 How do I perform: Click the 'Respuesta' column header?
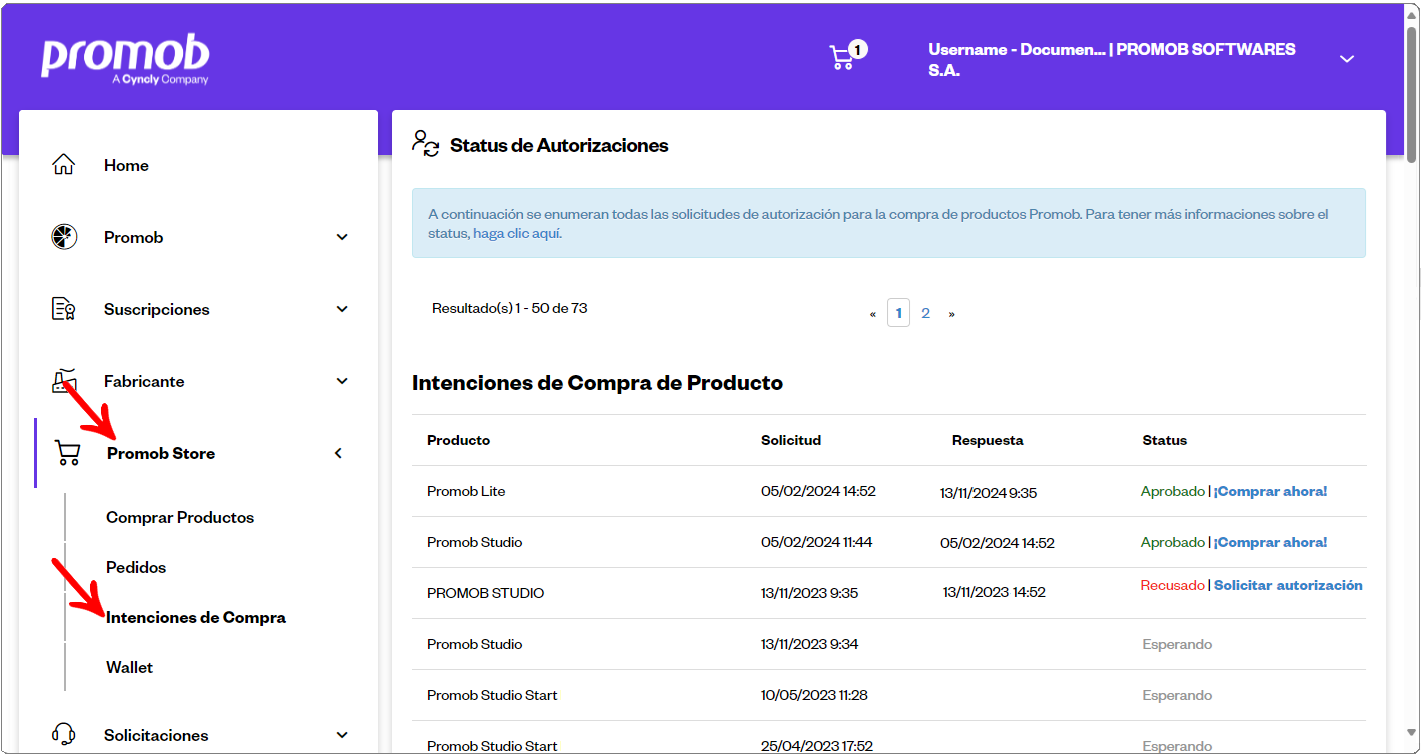tap(987, 440)
